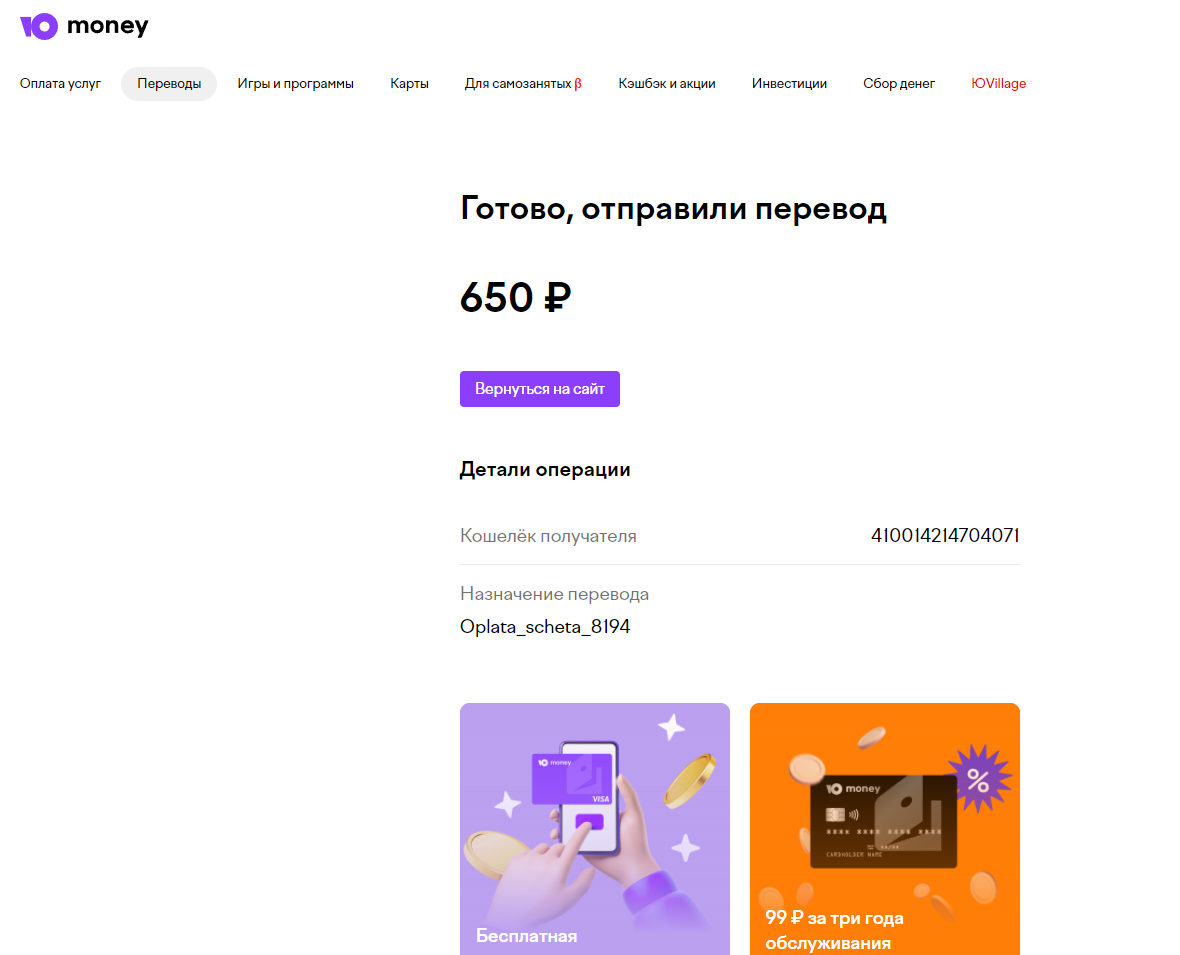This screenshot has width=1180, height=955.
Task: Click the Oplata_scheta_8194 transfer purpose text
Action: 545,627
